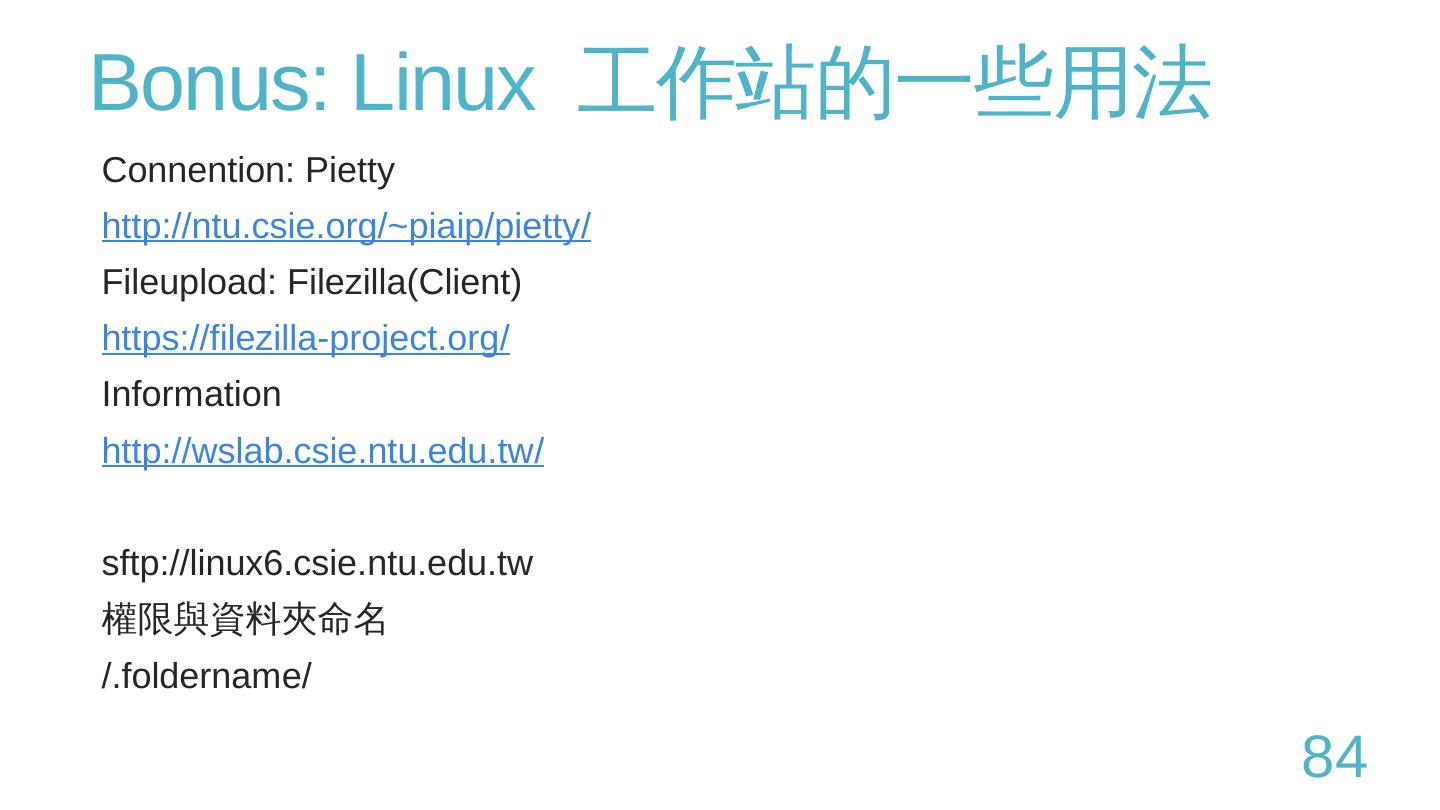Click the word "Fileupload:"
Viewport: 1440px width, 810px height.
[189, 282]
